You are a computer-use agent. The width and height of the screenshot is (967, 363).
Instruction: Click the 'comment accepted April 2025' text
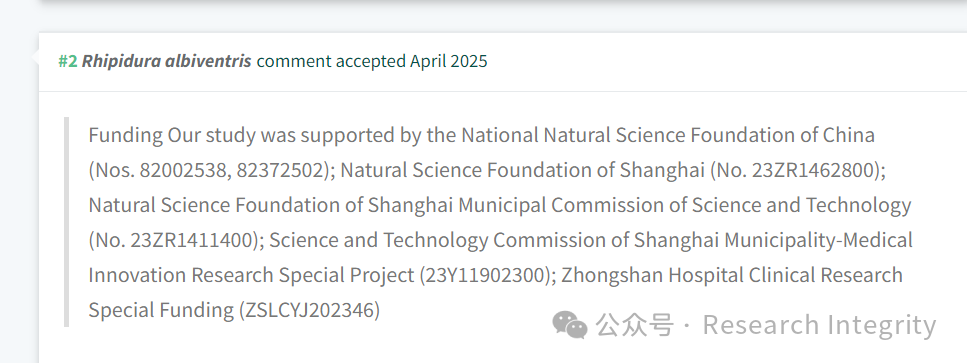(372, 61)
